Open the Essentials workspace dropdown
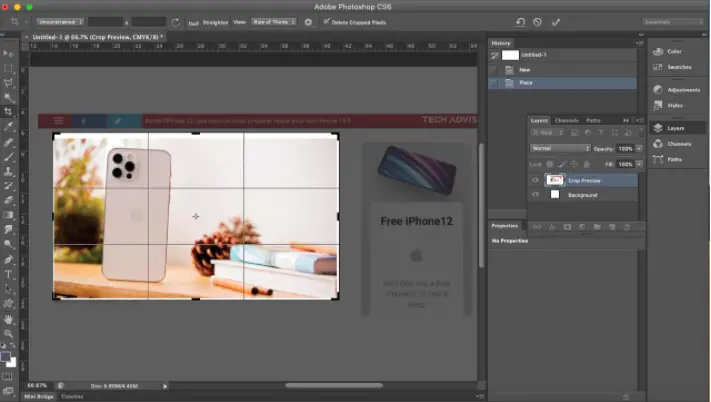Image resolution: width=711 pixels, height=402 pixels. [x=673, y=22]
